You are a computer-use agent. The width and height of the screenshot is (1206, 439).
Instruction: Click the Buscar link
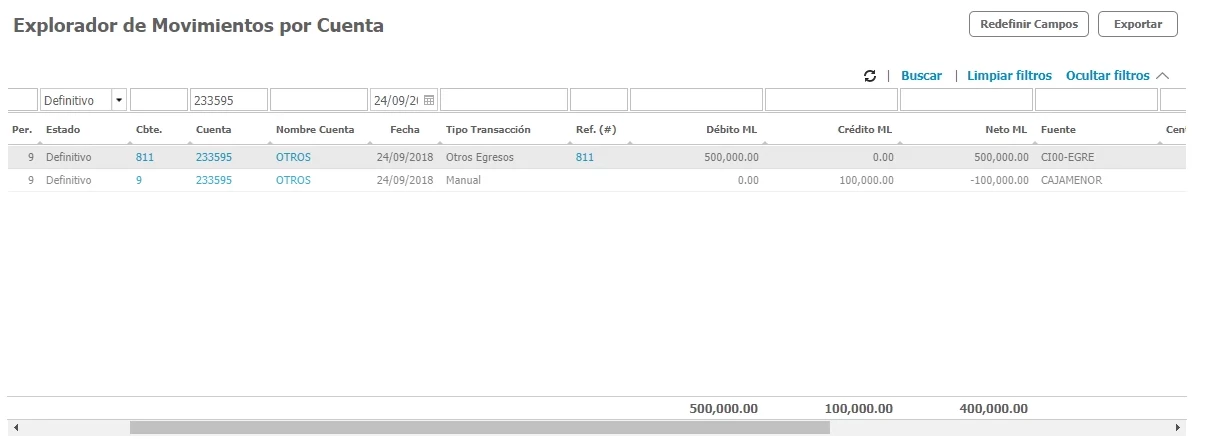[x=921, y=76]
